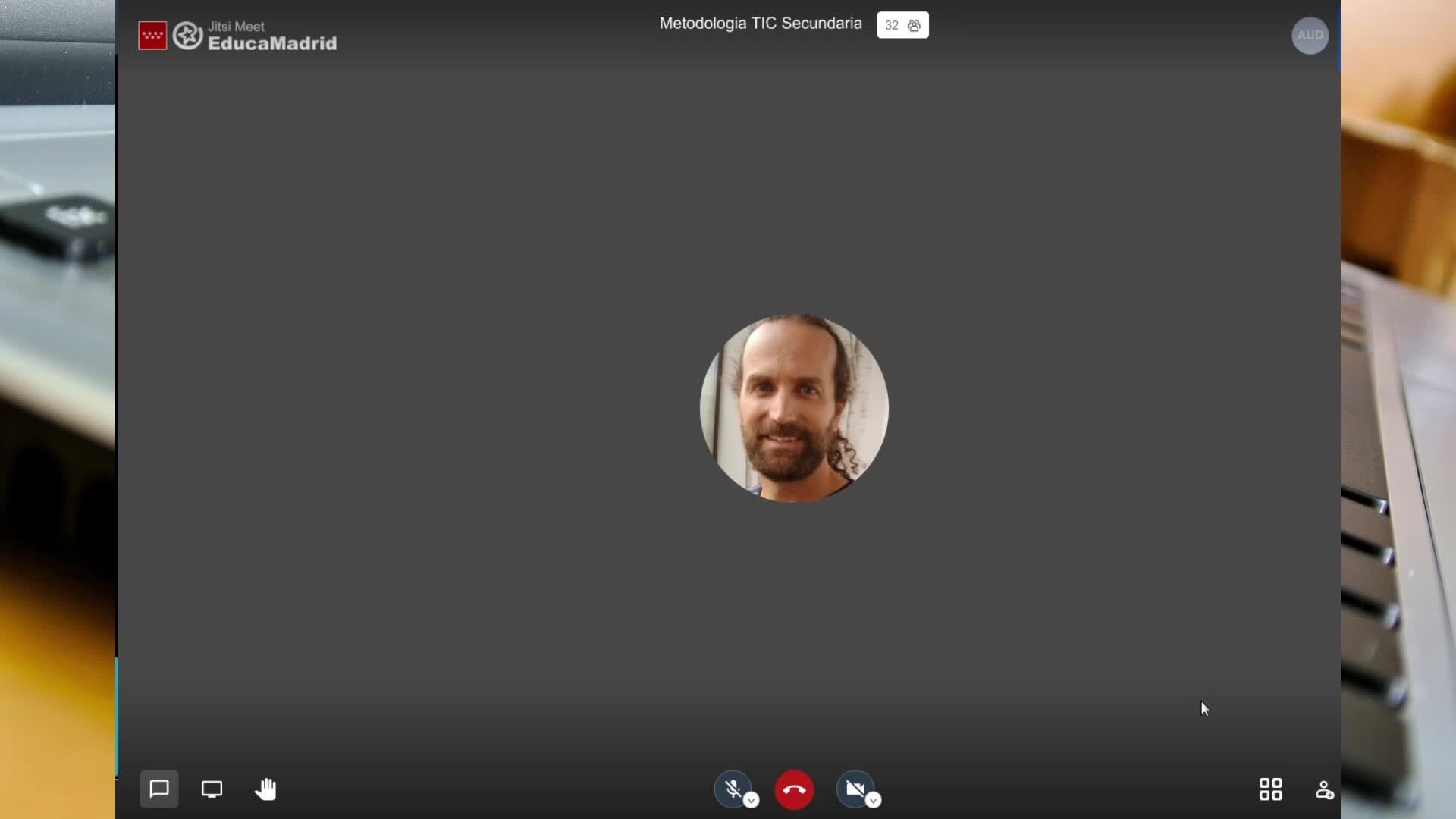Click the participants people icon in badge
The height and width of the screenshot is (819, 1456).
915,26
